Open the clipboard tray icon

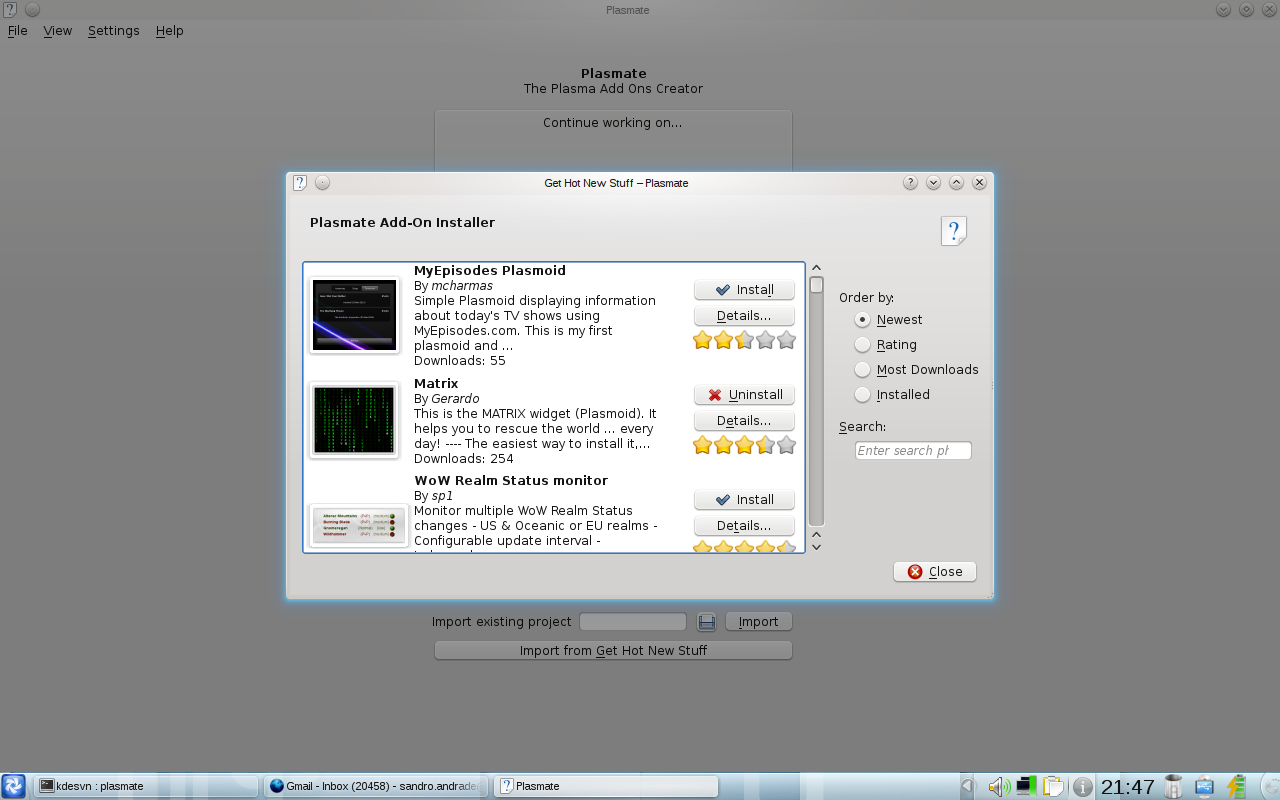coord(1052,787)
